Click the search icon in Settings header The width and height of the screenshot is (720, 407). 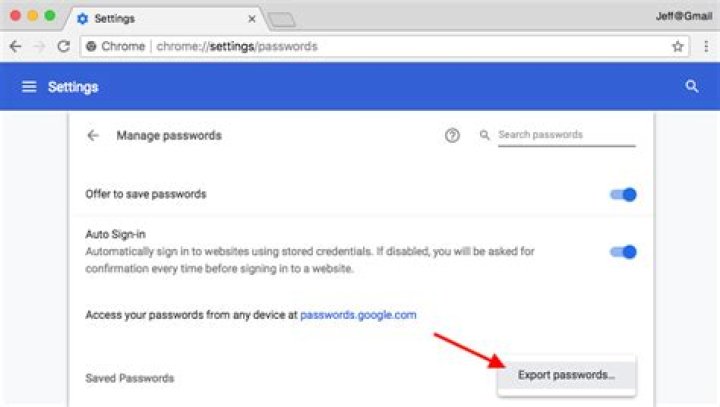691,87
